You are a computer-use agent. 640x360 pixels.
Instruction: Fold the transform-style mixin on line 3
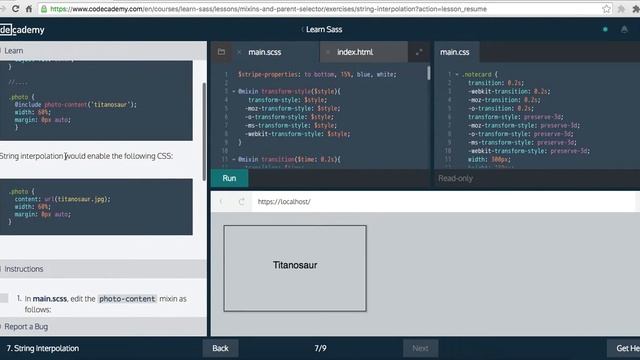tap(233, 91)
